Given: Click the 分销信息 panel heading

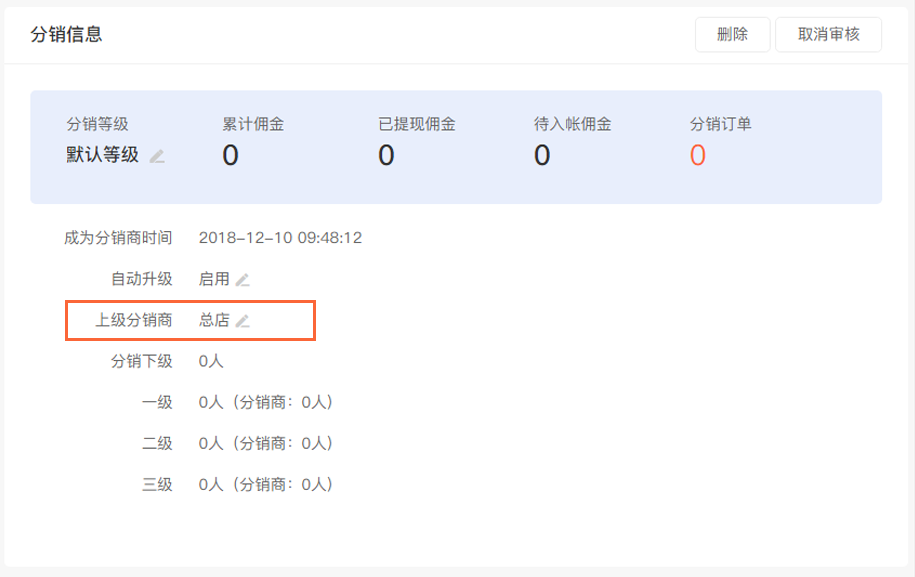Looking at the screenshot, I should 67,35.
